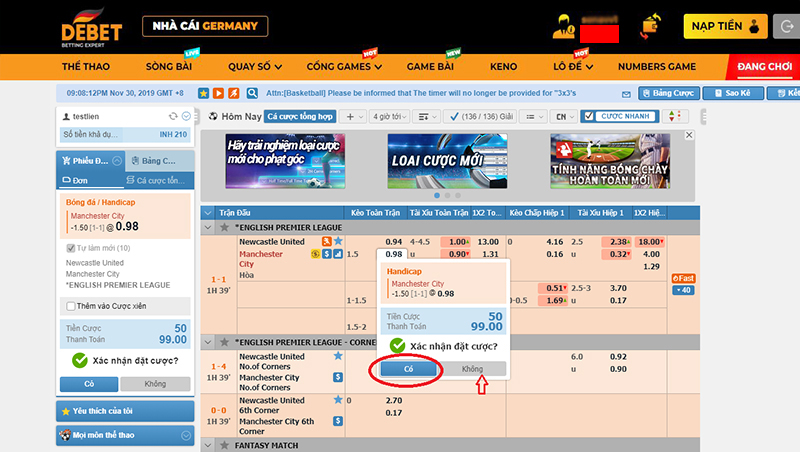This screenshot has width=800, height=452.
Task: Open the NUMBERS GAME menu
Action: (657, 67)
